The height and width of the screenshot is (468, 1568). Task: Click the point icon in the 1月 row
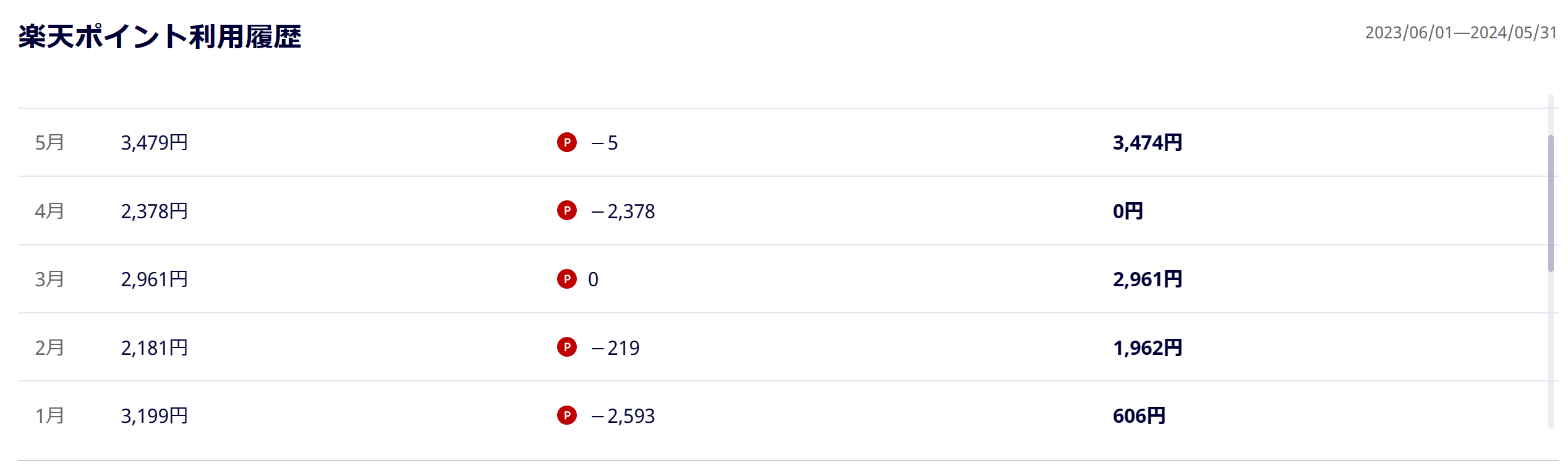[566, 415]
